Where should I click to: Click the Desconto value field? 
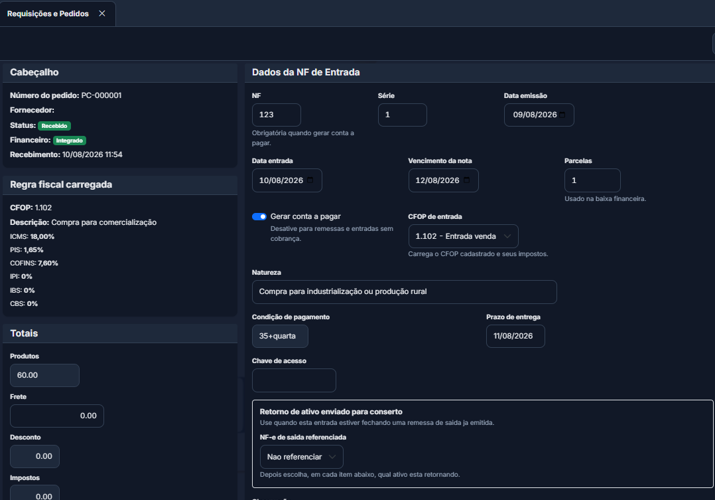point(35,456)
